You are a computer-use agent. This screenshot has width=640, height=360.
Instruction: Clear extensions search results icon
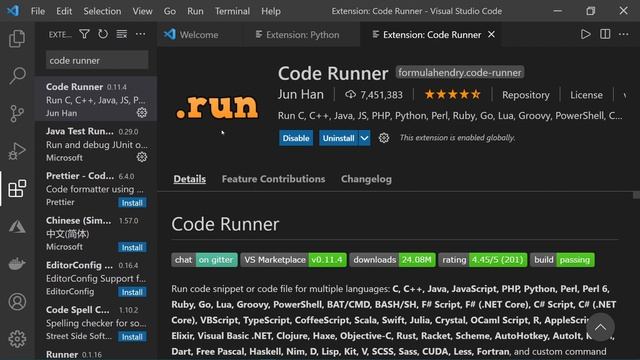tap(122, 34)
